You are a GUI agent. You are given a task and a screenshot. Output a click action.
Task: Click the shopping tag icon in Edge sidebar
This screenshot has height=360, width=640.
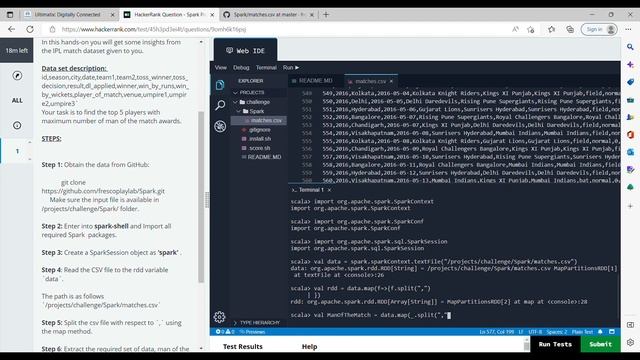point(631,82)
